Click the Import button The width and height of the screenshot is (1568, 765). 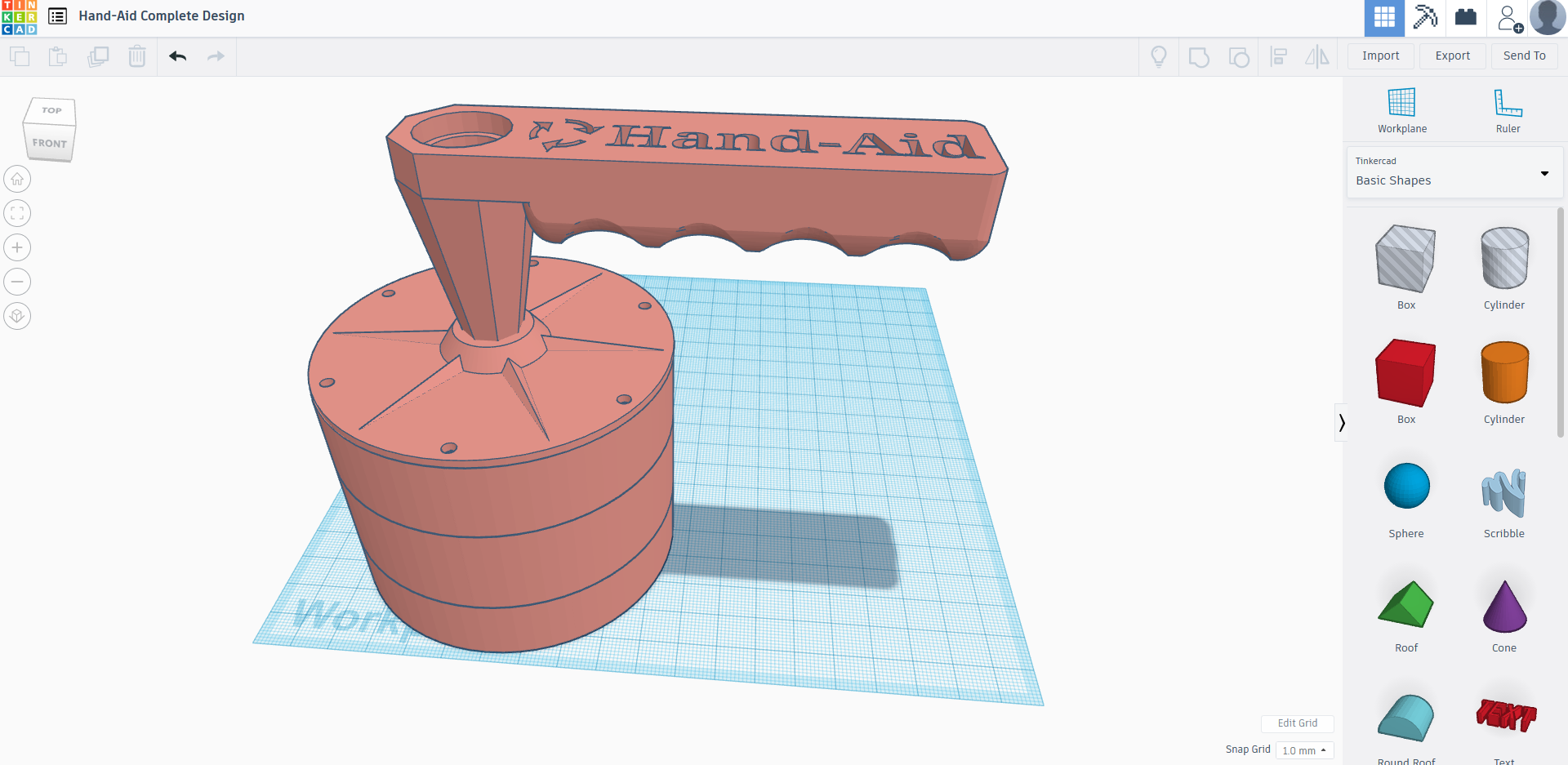[1380, 56]
